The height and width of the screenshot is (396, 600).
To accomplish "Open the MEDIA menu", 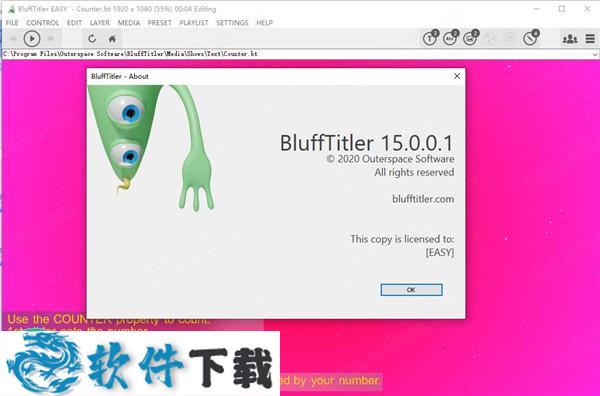I will tap(129, 23).
